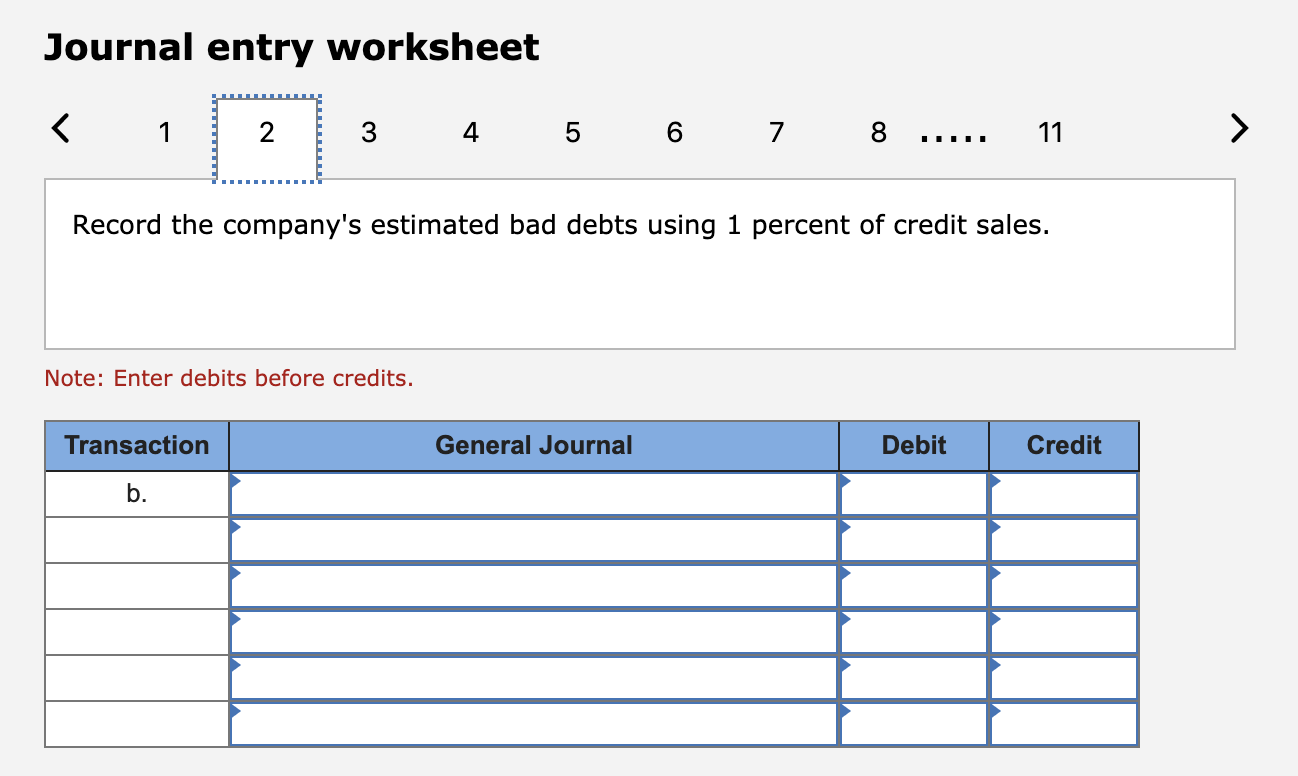
Task: Click the Debit dropdown marker in the last row
Action: (844, 709)
